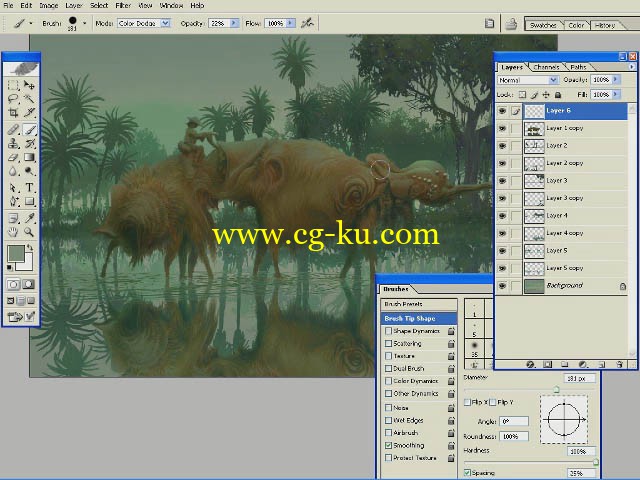Screen dimensions: 640x480
Task: Toggle visibility of Background layer
Action: coord(502,286)
